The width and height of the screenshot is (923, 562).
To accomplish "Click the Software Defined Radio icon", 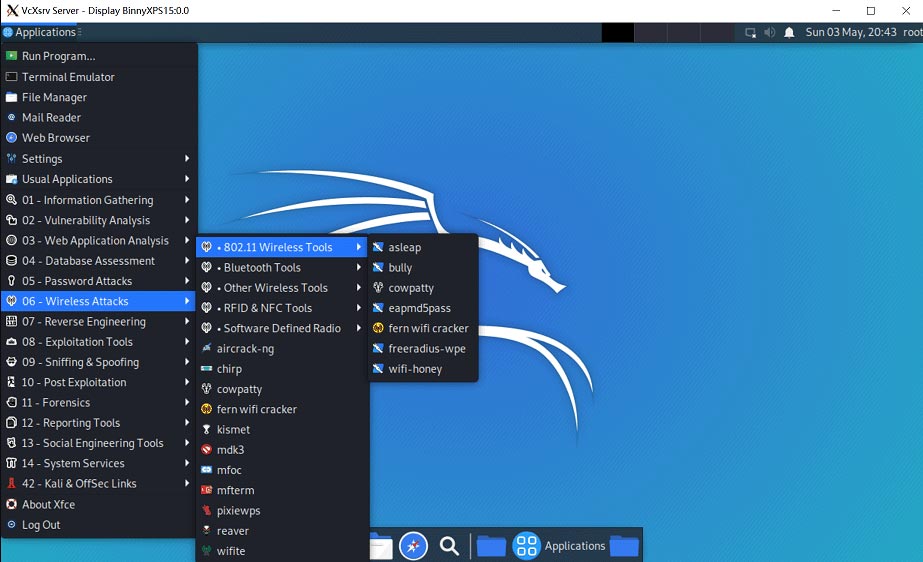I will click(207, 328).
